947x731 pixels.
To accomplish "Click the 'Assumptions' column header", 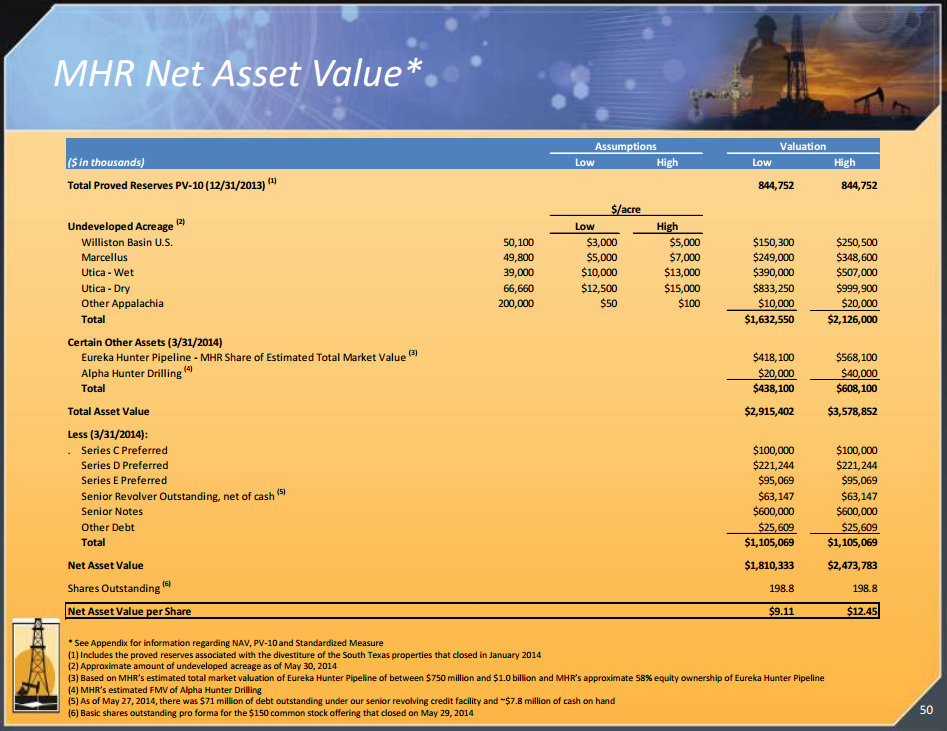I will coord(626,146).
